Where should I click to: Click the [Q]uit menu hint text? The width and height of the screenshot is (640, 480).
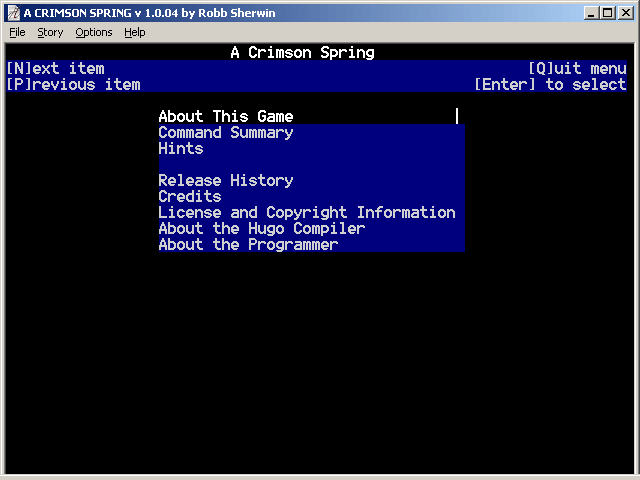(x=577, y=68)
